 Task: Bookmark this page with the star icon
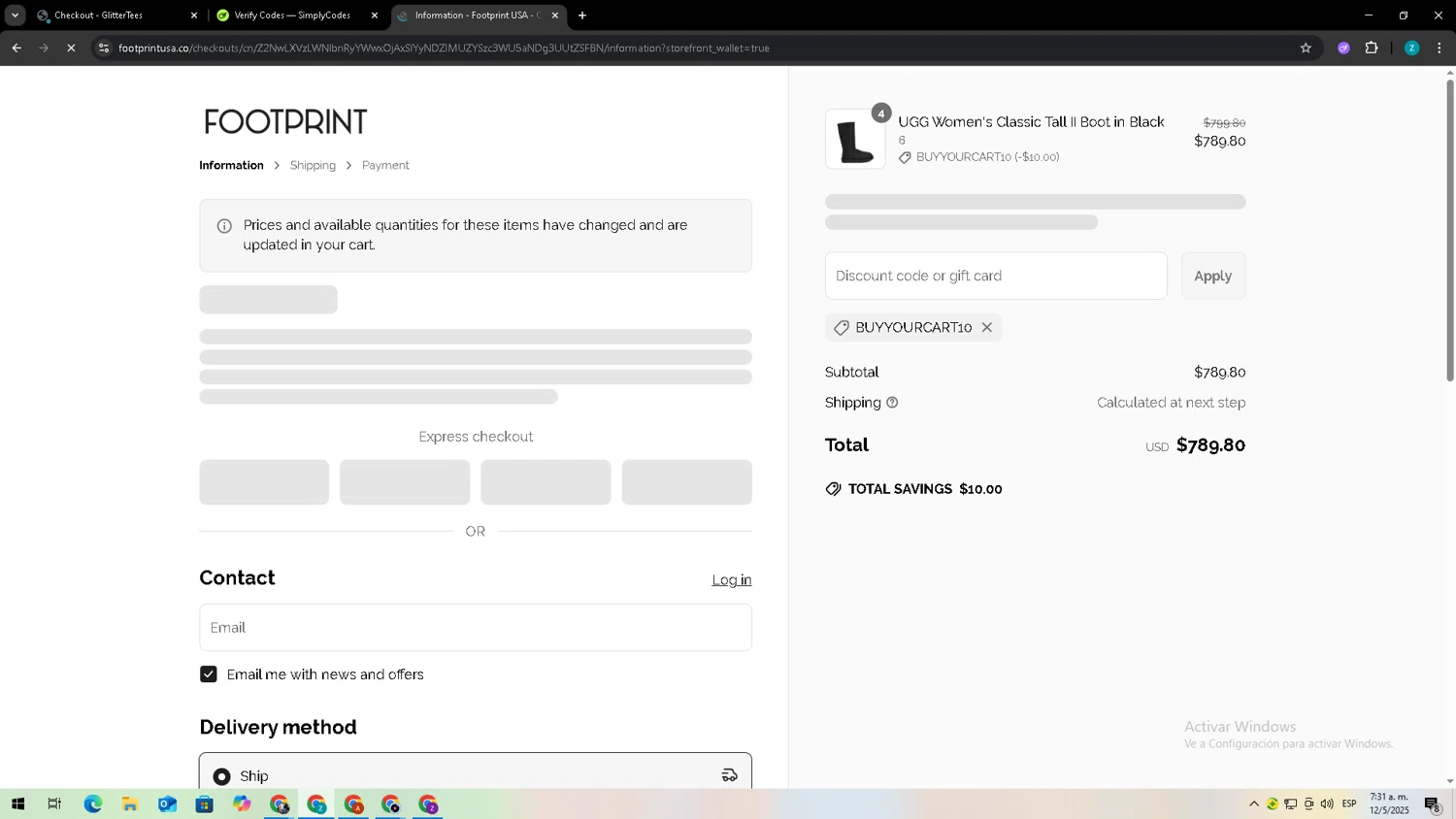coord(1306,48)
